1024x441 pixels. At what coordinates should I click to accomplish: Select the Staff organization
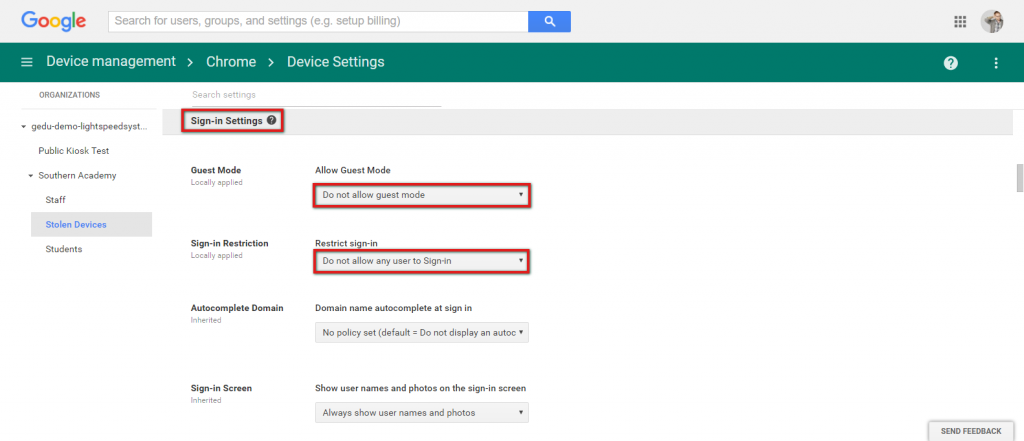(x=56, y=200)
